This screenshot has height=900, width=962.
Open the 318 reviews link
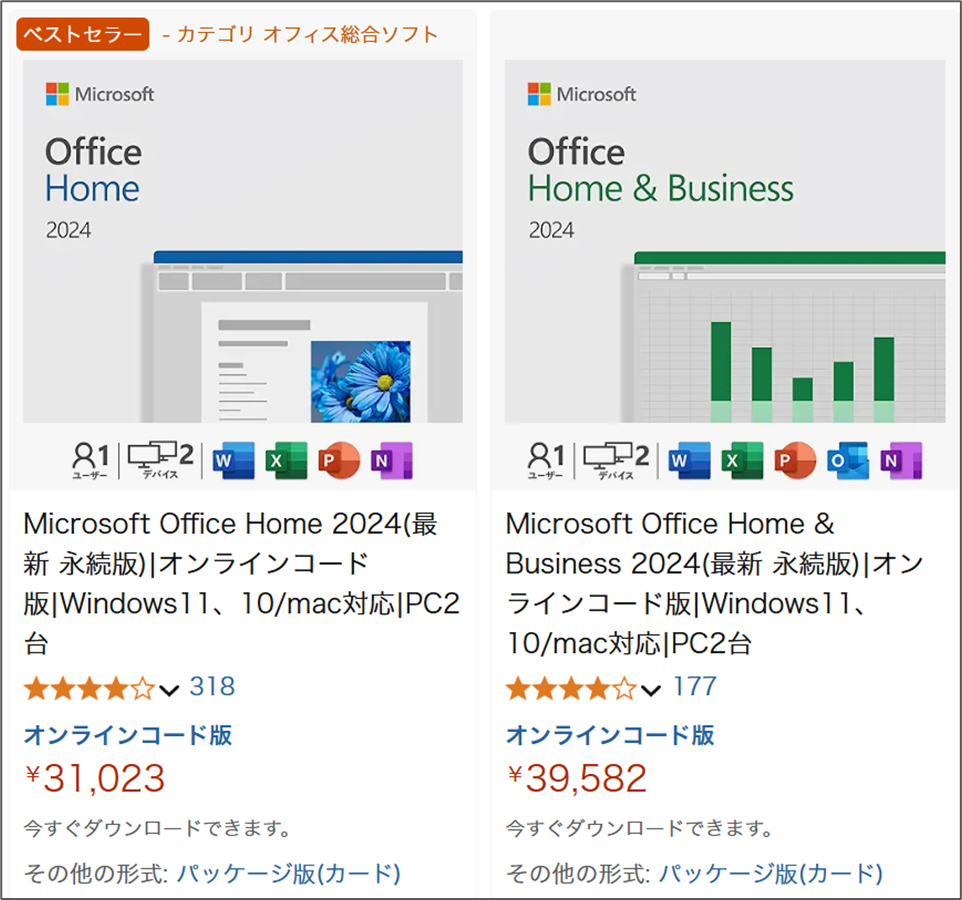click(x=212, y=687)
